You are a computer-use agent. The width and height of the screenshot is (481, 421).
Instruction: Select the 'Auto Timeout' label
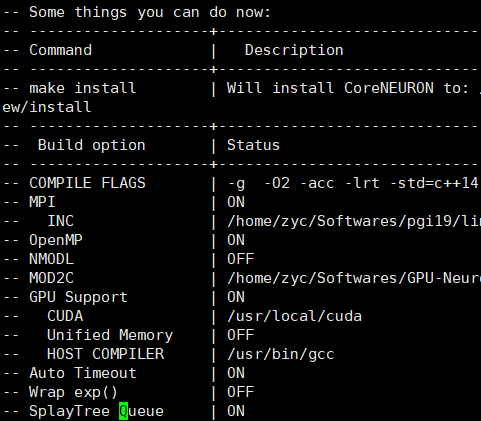tap(83, 373)
